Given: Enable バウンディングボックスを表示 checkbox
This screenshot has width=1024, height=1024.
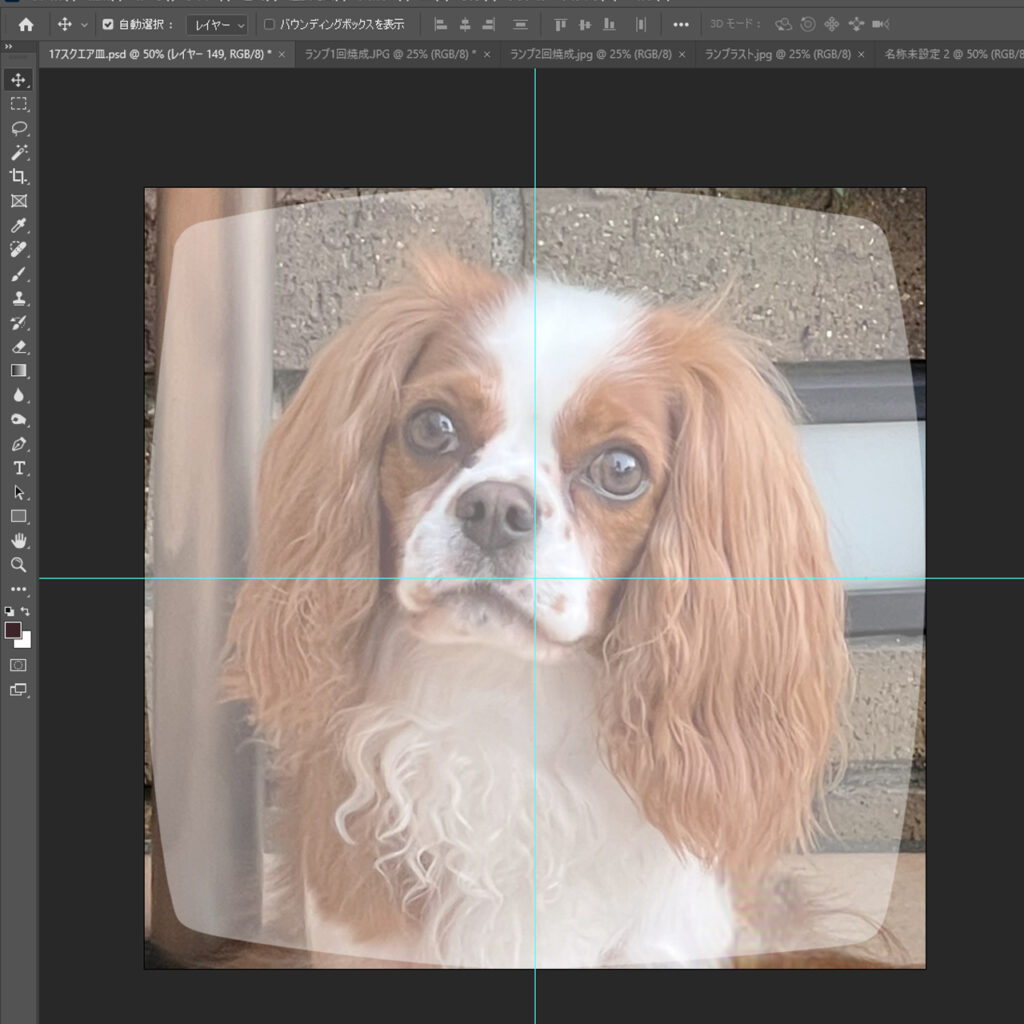Looking at the screenshot, I should pyautogui.click(x=269, y=25).
